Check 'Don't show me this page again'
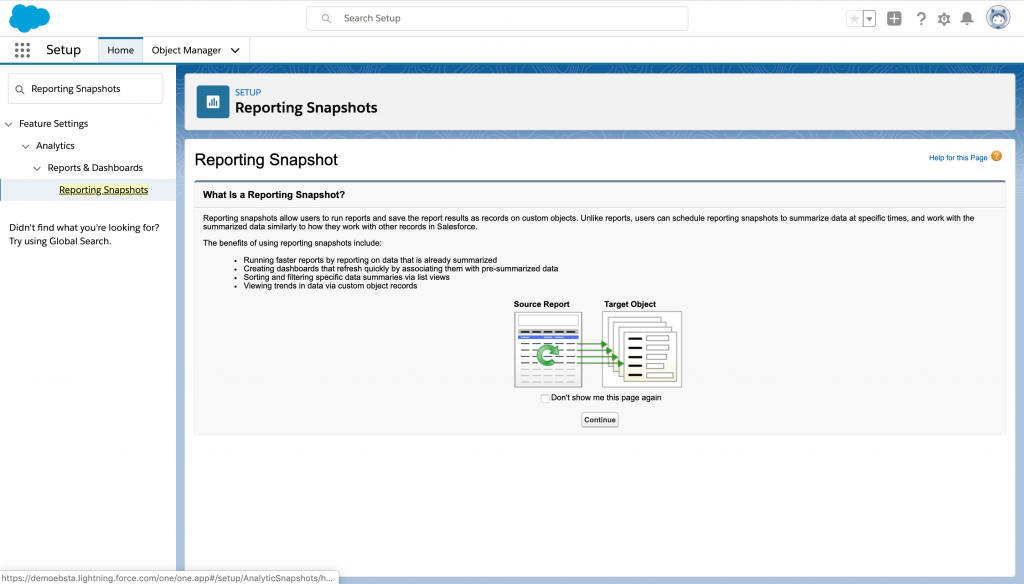 click(x=545, y=398)
